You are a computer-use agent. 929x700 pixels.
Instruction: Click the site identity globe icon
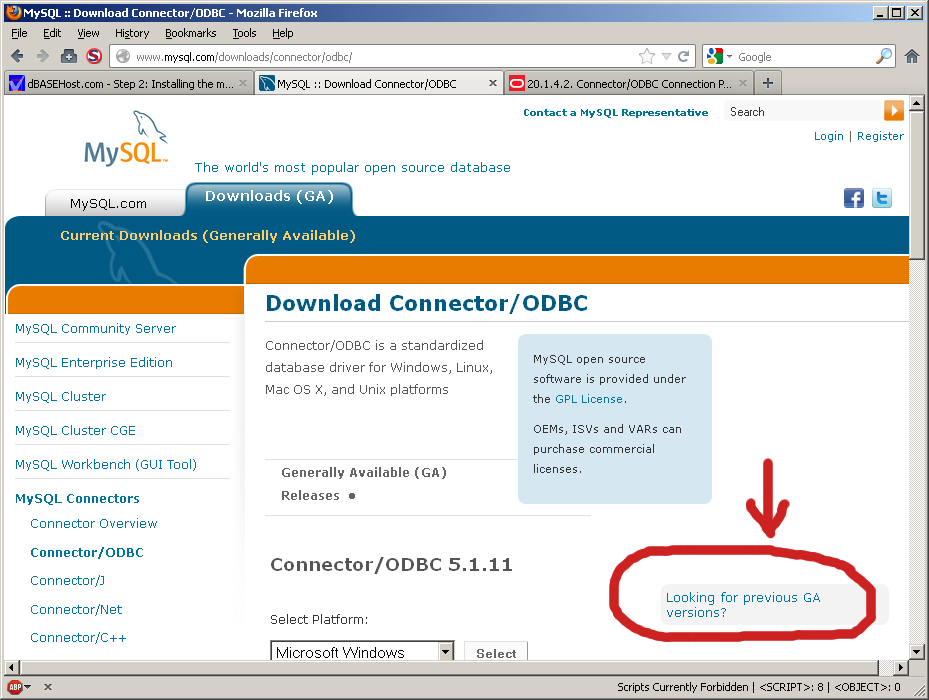tap(123, 56)
